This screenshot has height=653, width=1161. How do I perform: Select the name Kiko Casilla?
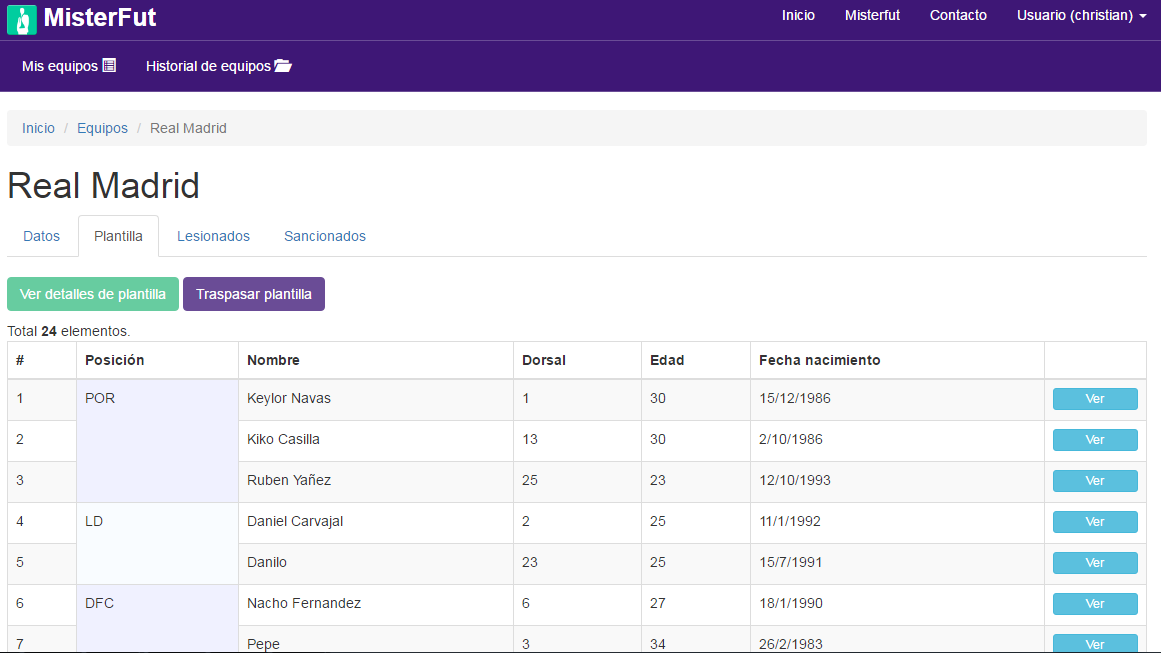pyautogui.click(x=284, y=439)
